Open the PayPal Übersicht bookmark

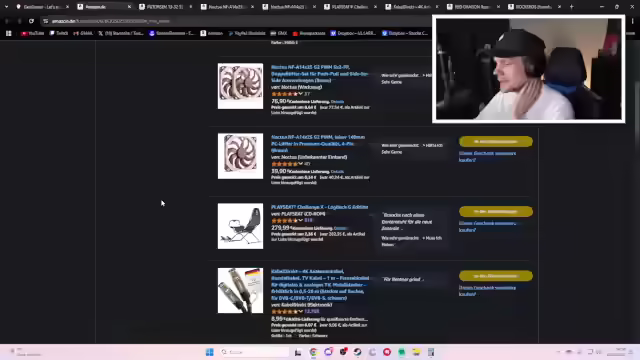click(x=247, y=33)
